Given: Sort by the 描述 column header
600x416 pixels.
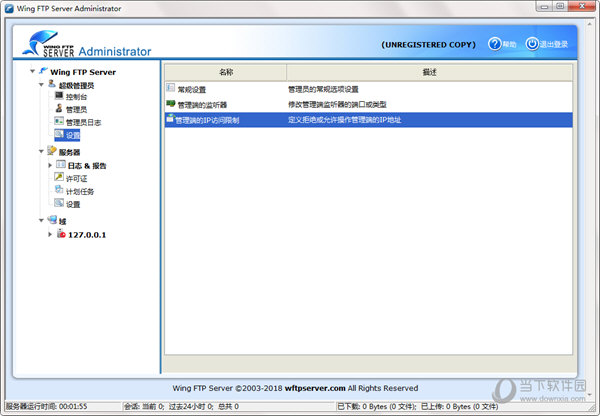Looking at the screenshot, I should pyautogui.click(x=429, y=72).
